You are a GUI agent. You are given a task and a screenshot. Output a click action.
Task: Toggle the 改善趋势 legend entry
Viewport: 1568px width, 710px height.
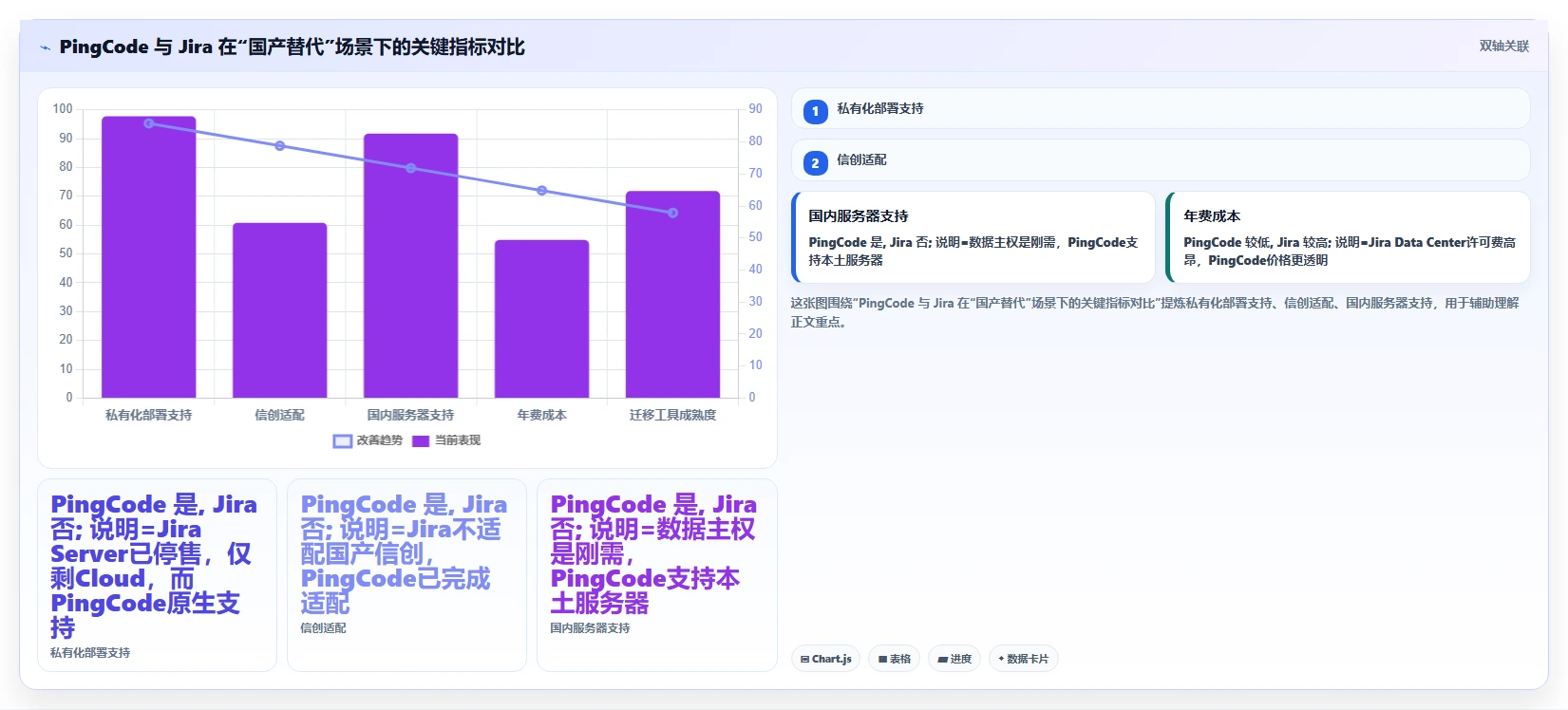368,440
